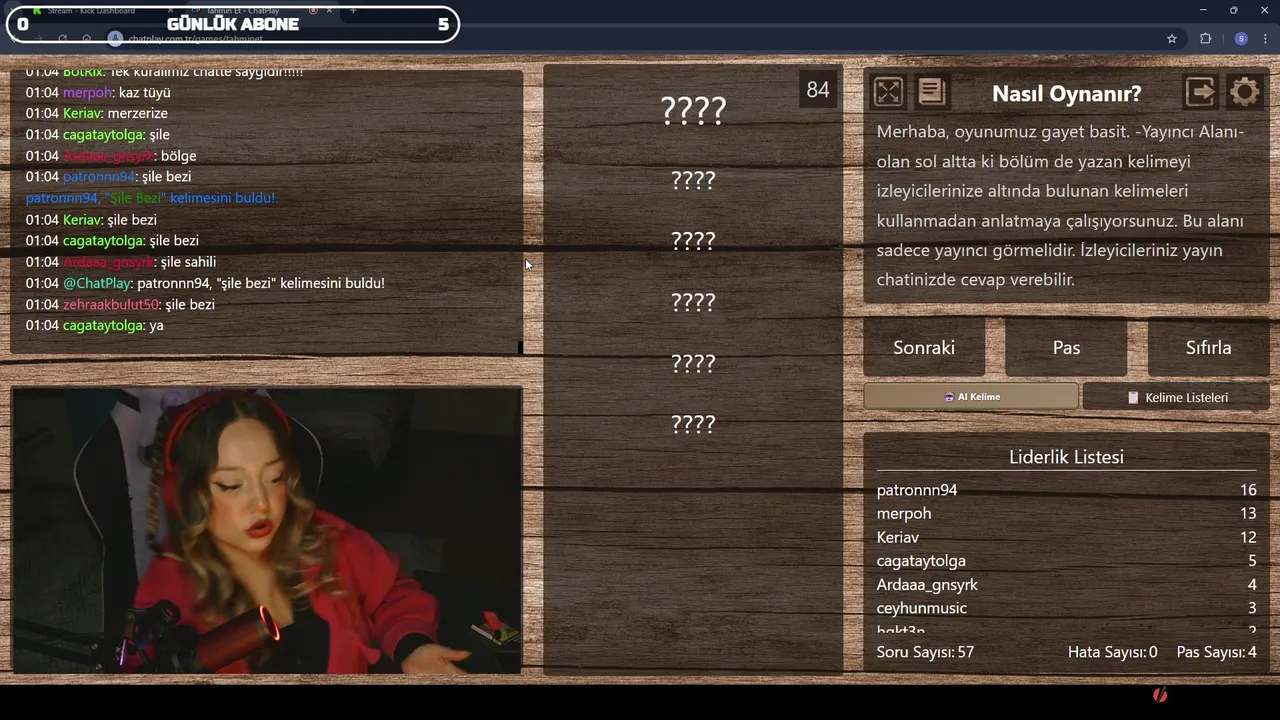Switch to the Kelime Listeleri tab
1280x720 pixels.
click(1176, 397)
